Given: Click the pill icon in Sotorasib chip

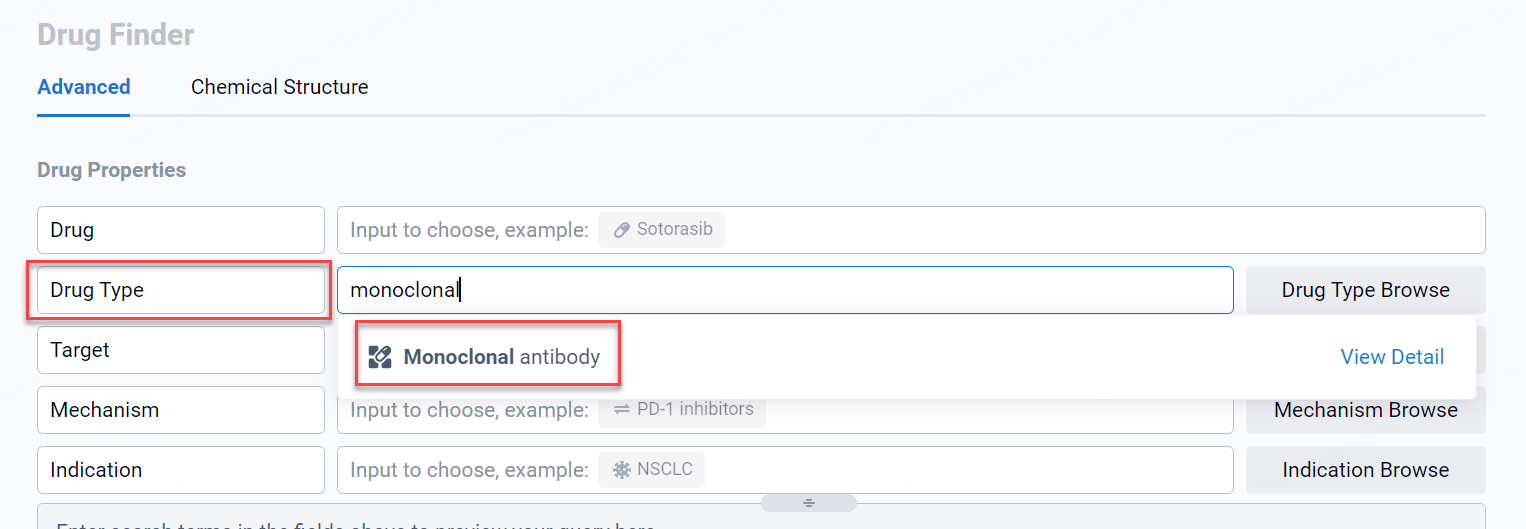Looking at the screenshot, I should pyautogui.click(x=620, y=230).
